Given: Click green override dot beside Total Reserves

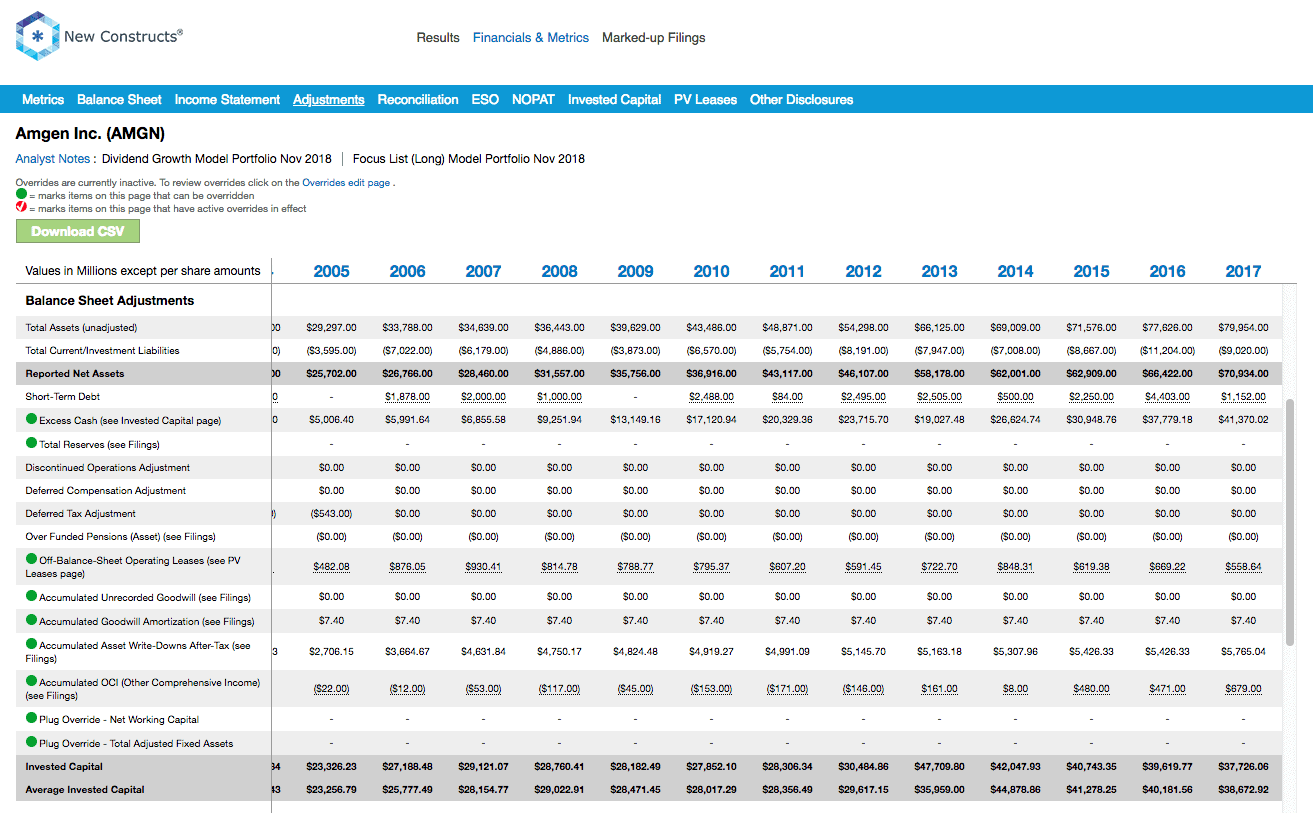Looking at the screenshot, I should [x=32, y=443].
